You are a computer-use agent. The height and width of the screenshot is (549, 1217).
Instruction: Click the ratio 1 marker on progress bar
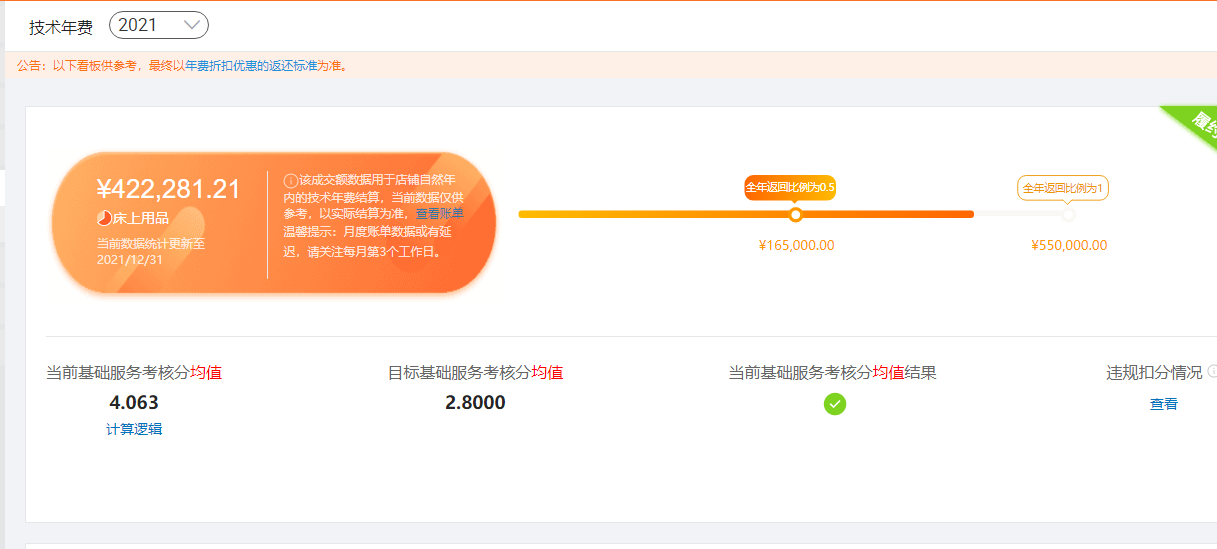click(1068, 214)
